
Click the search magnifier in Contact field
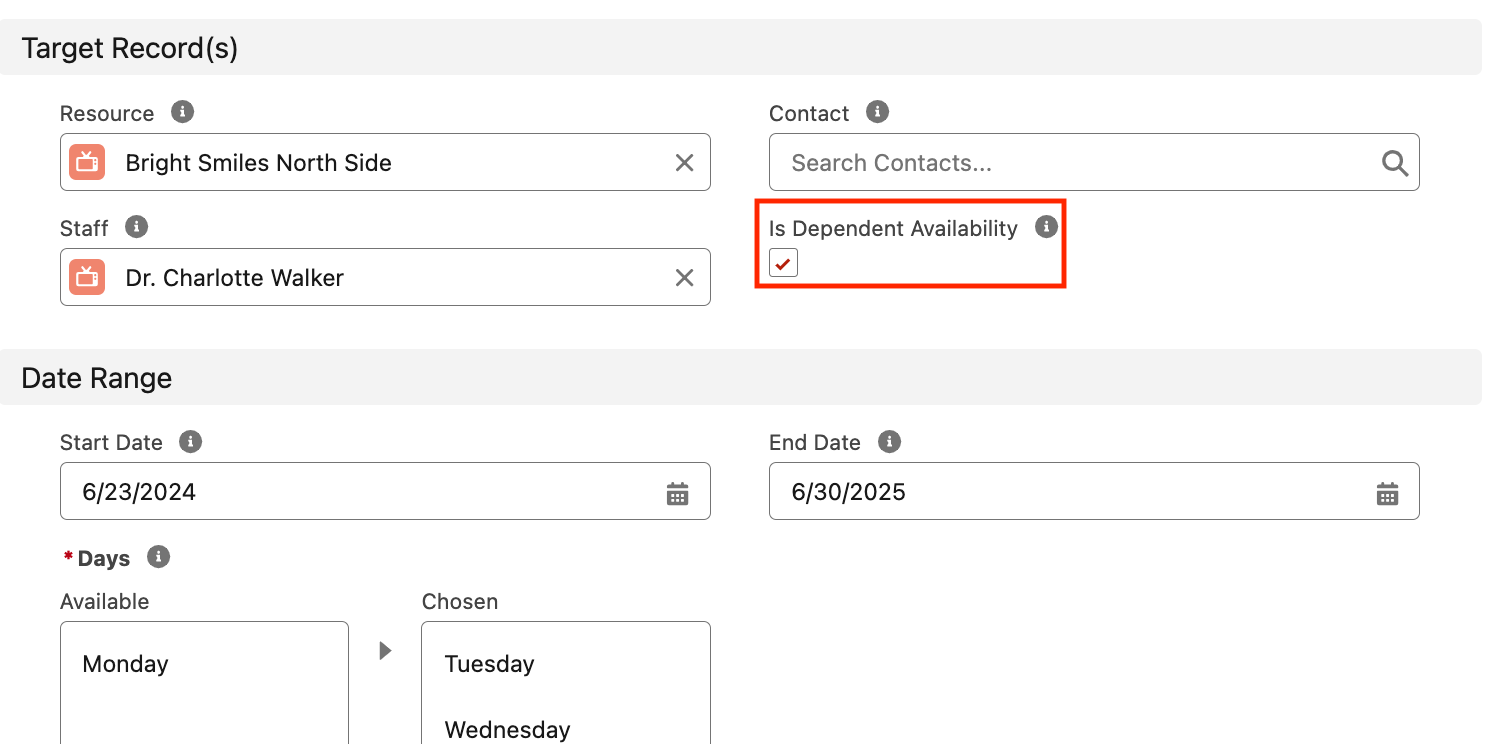tap(1394, 163)
